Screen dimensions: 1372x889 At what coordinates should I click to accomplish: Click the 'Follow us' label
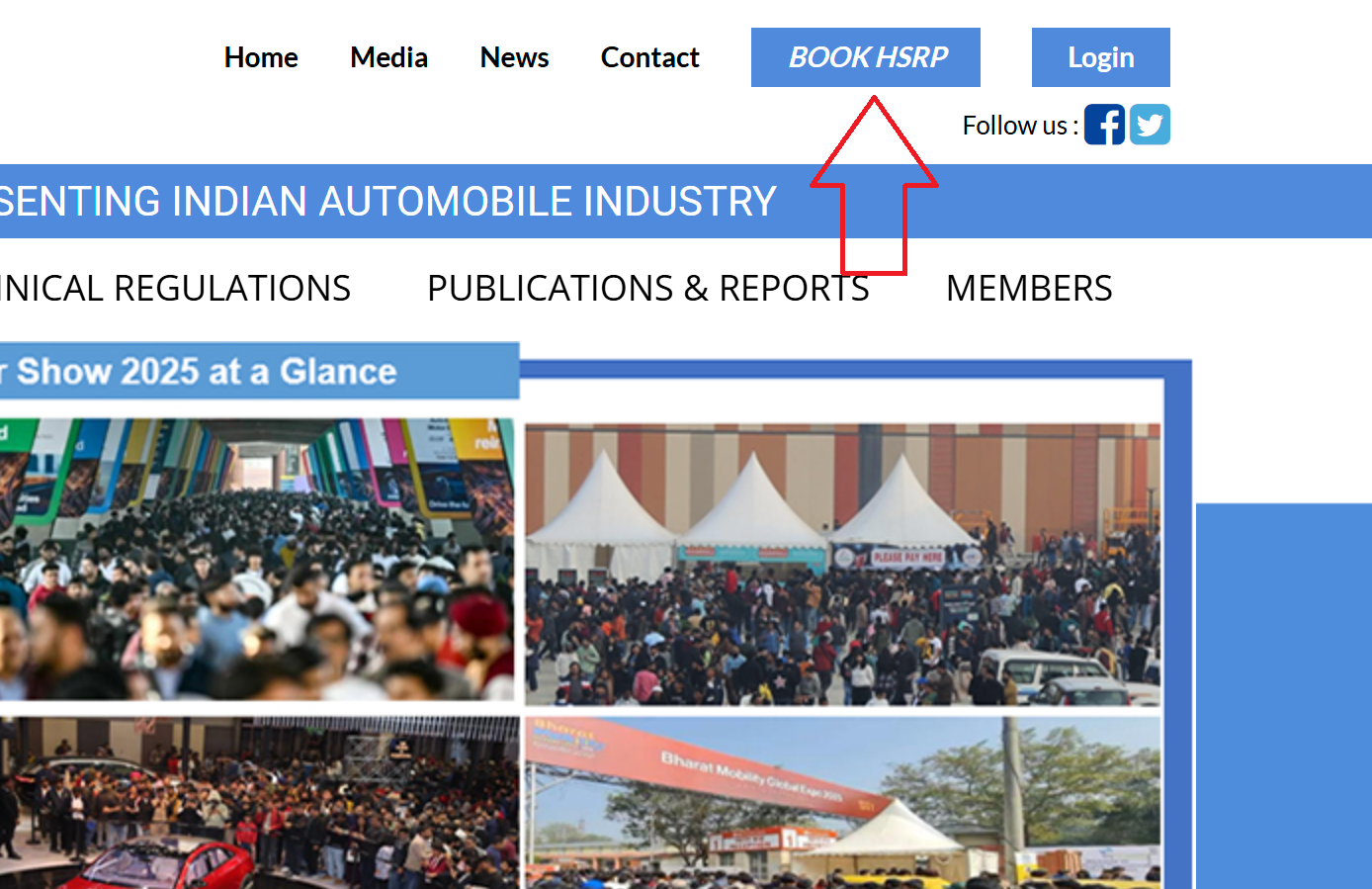point(1017,125)
